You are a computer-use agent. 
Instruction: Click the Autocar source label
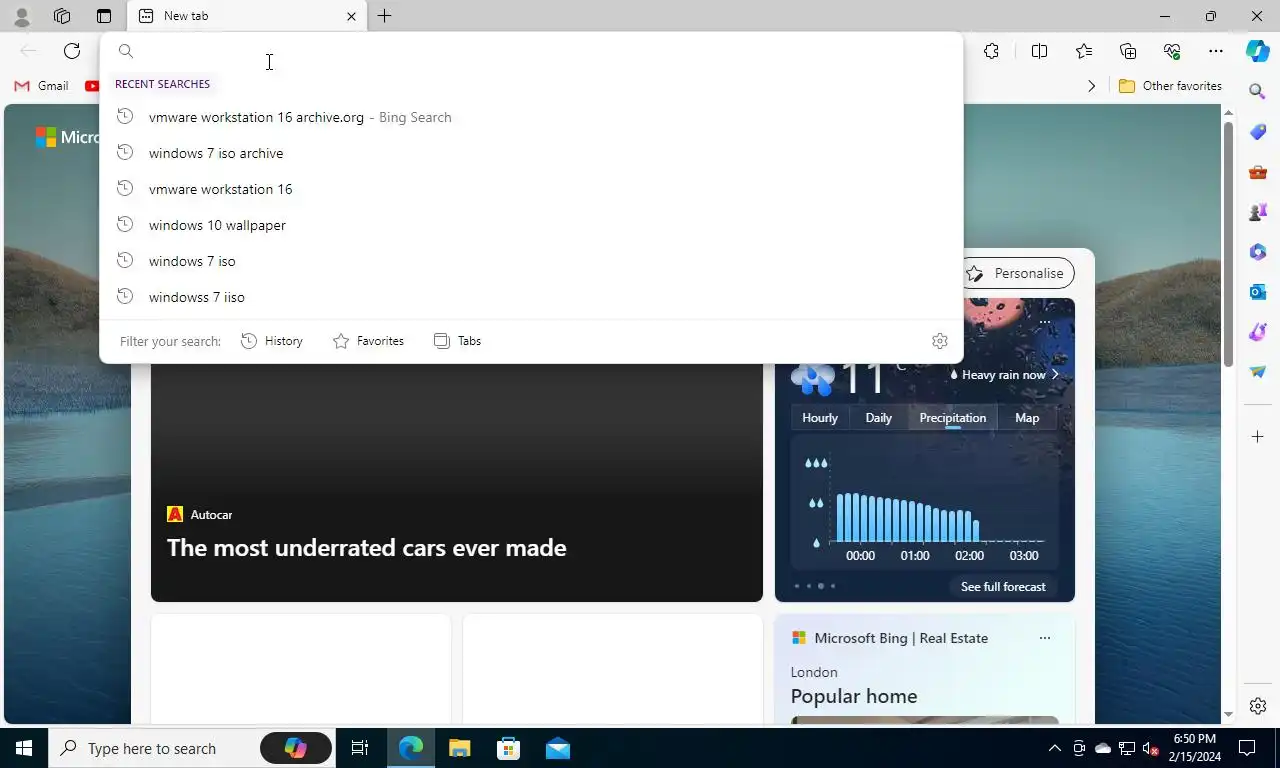[211, 514]
